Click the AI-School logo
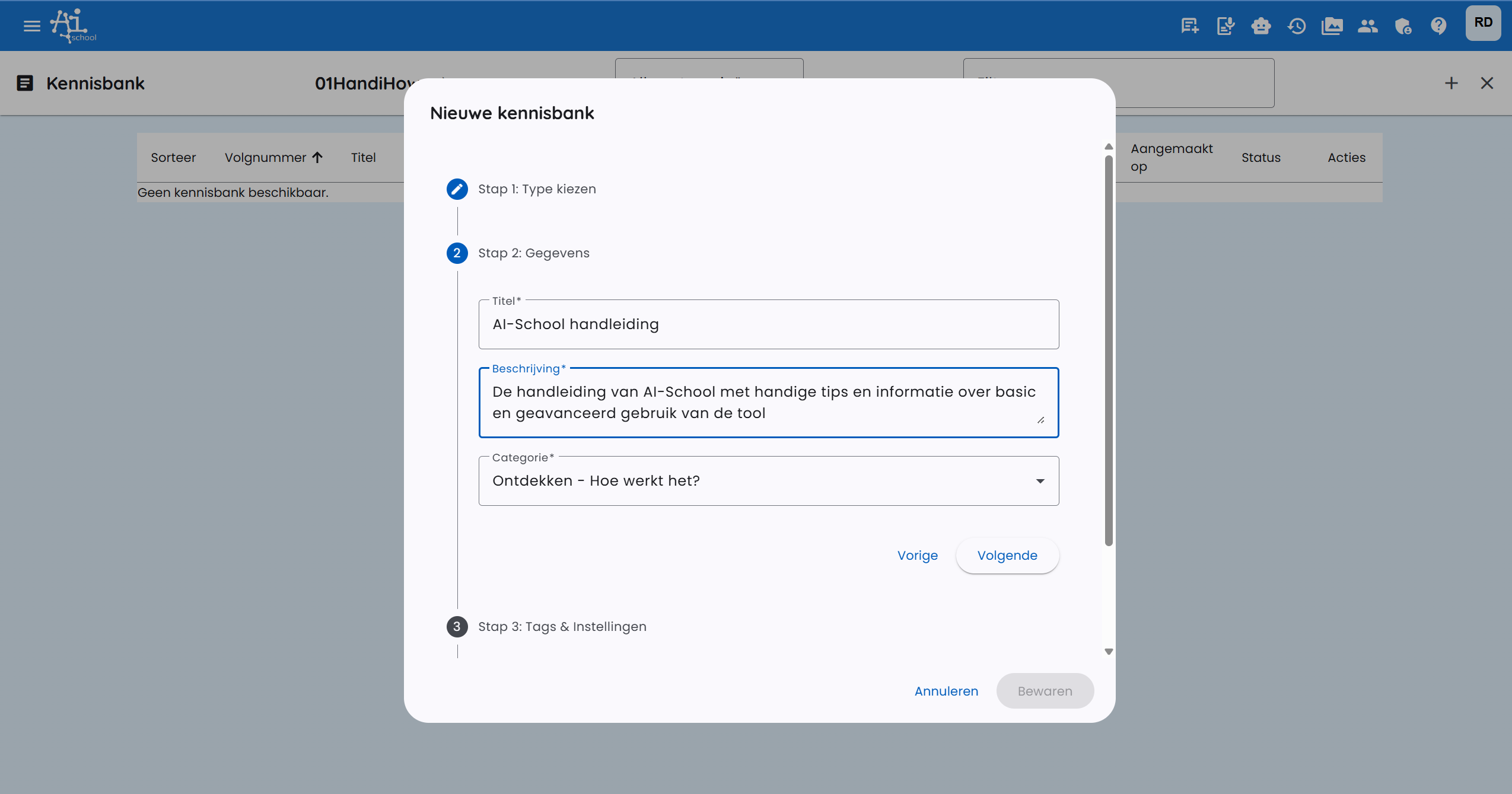This screenshot has width=1512, height=794. click(x=72, y=25)
